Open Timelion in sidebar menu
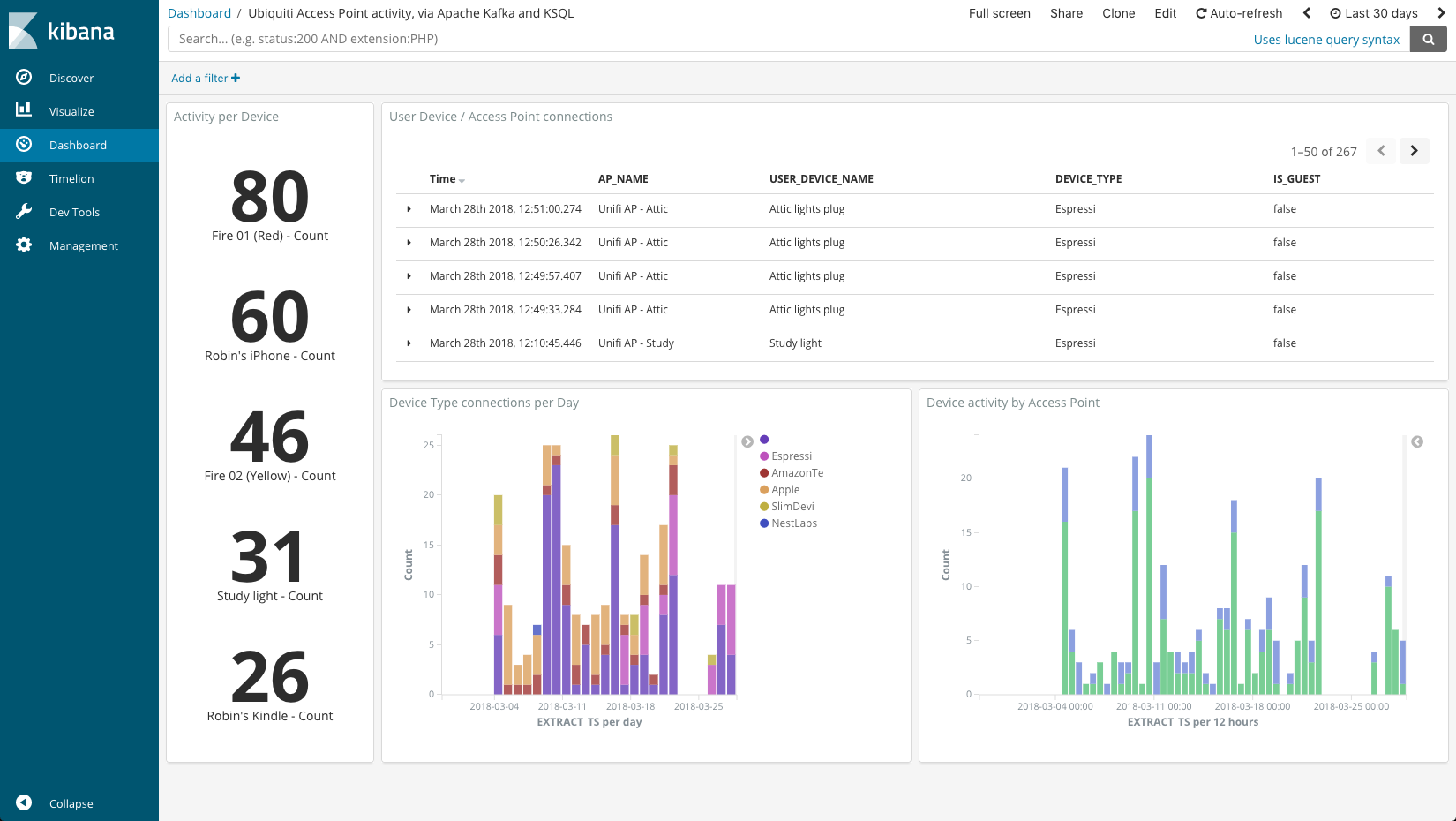The height and width of the screenshot is (821, 1456). (71, 178)
